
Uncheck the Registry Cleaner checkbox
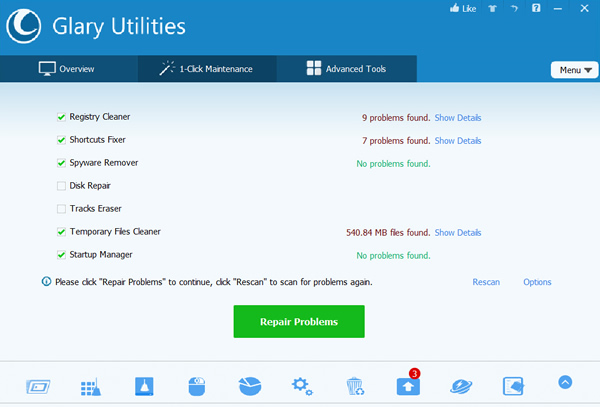pyautogui.click(x=61, y=117)
